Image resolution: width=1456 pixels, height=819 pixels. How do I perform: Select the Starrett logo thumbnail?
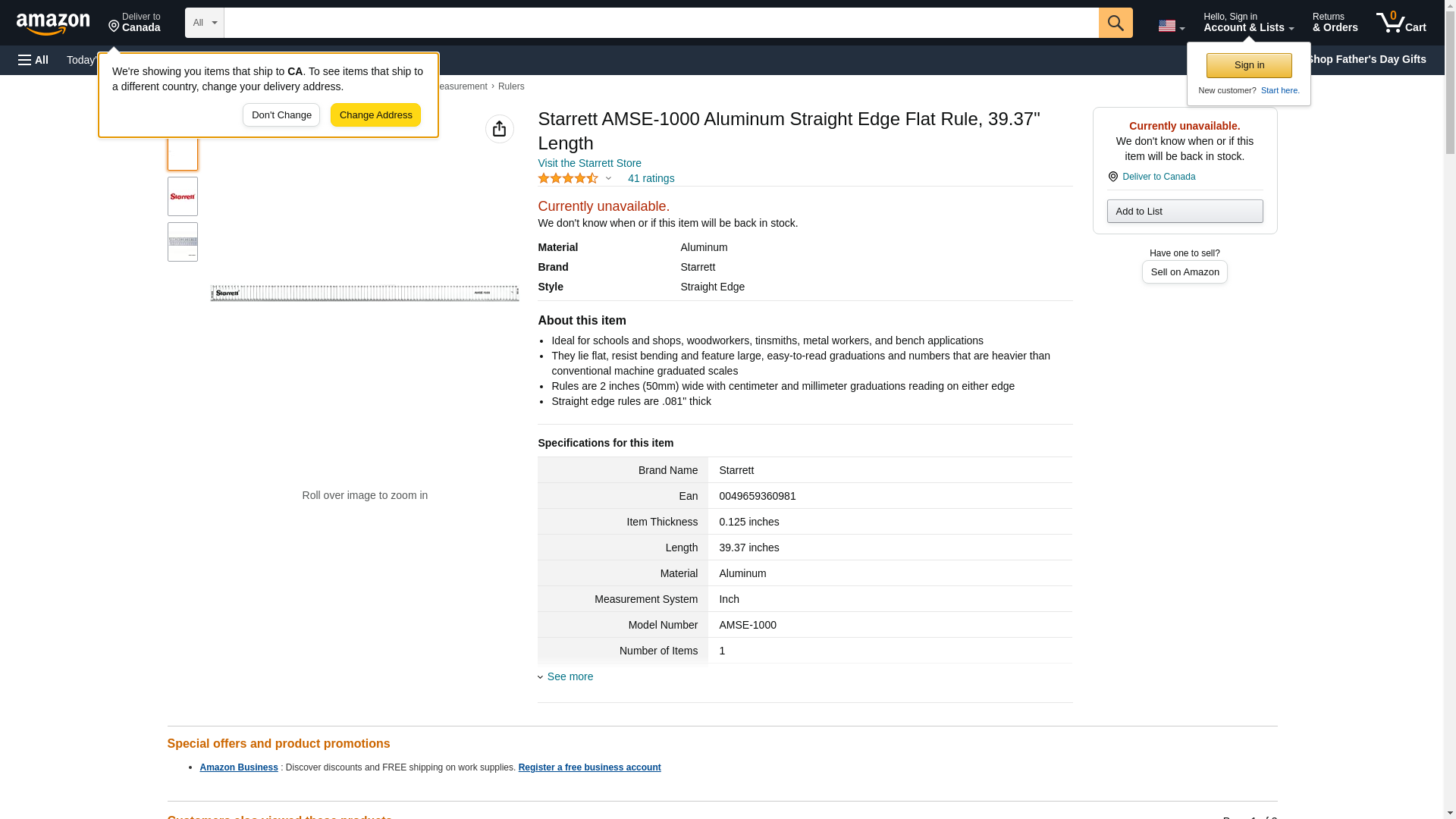coord(182,196)
